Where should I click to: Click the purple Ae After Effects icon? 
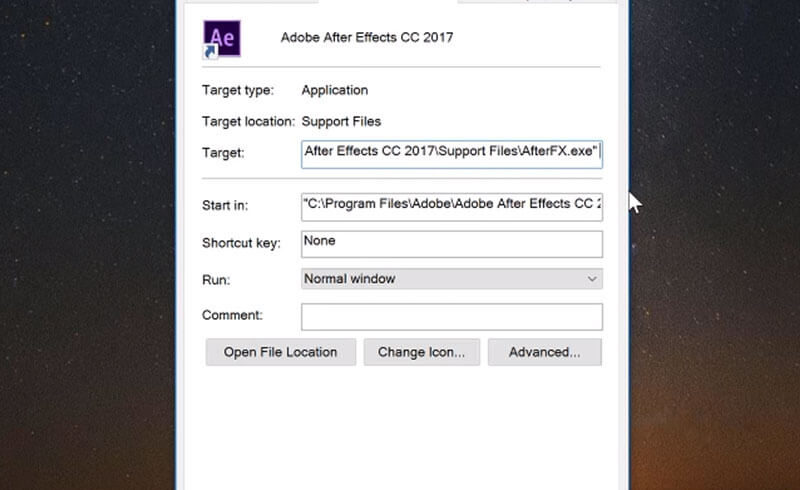pyautogui.click(x=222, y=38)
